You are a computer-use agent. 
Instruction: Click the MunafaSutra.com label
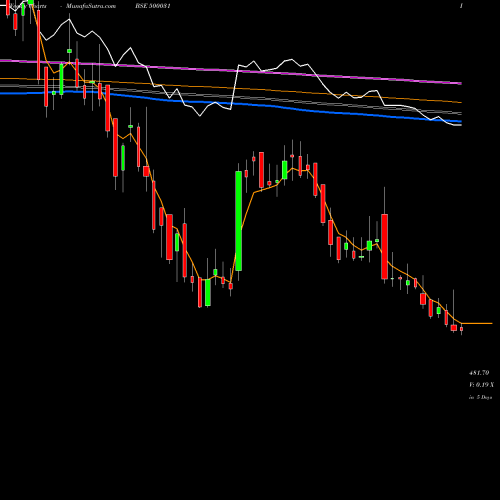pos(91,6)
